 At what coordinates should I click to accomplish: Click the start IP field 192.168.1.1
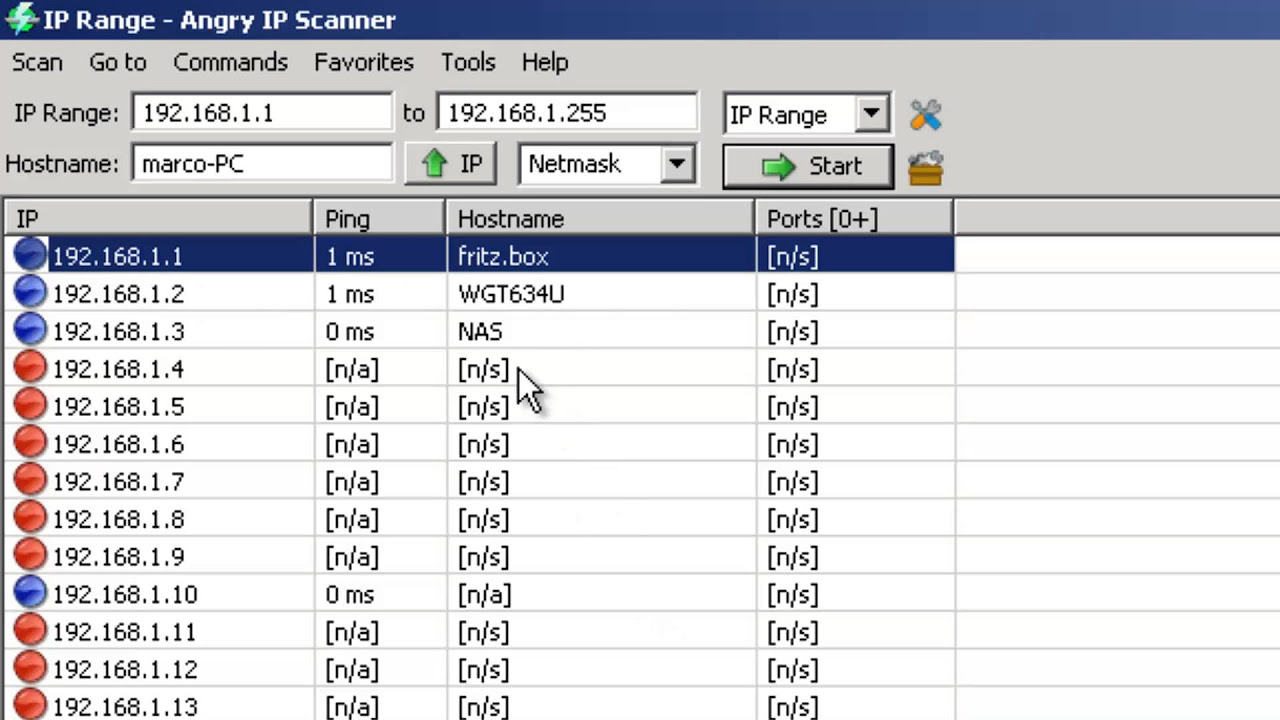[262, 113]
